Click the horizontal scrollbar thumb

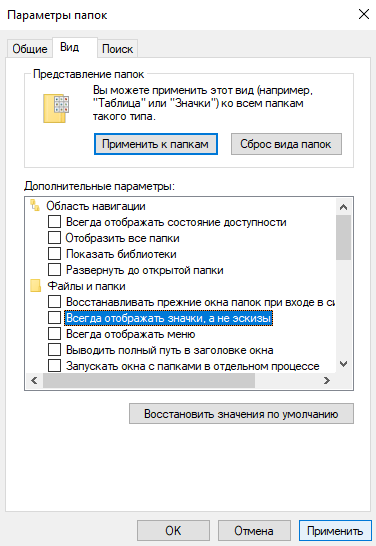(x=149, y=381)
